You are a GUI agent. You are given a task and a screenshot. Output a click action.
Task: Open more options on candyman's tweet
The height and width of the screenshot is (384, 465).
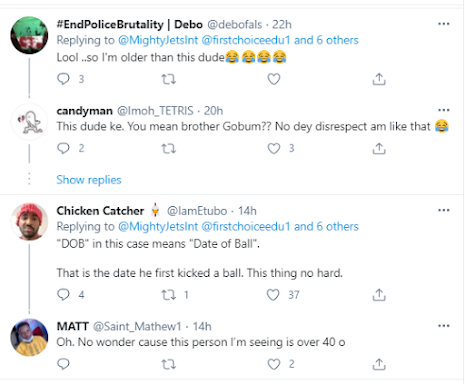coord(444,110)
